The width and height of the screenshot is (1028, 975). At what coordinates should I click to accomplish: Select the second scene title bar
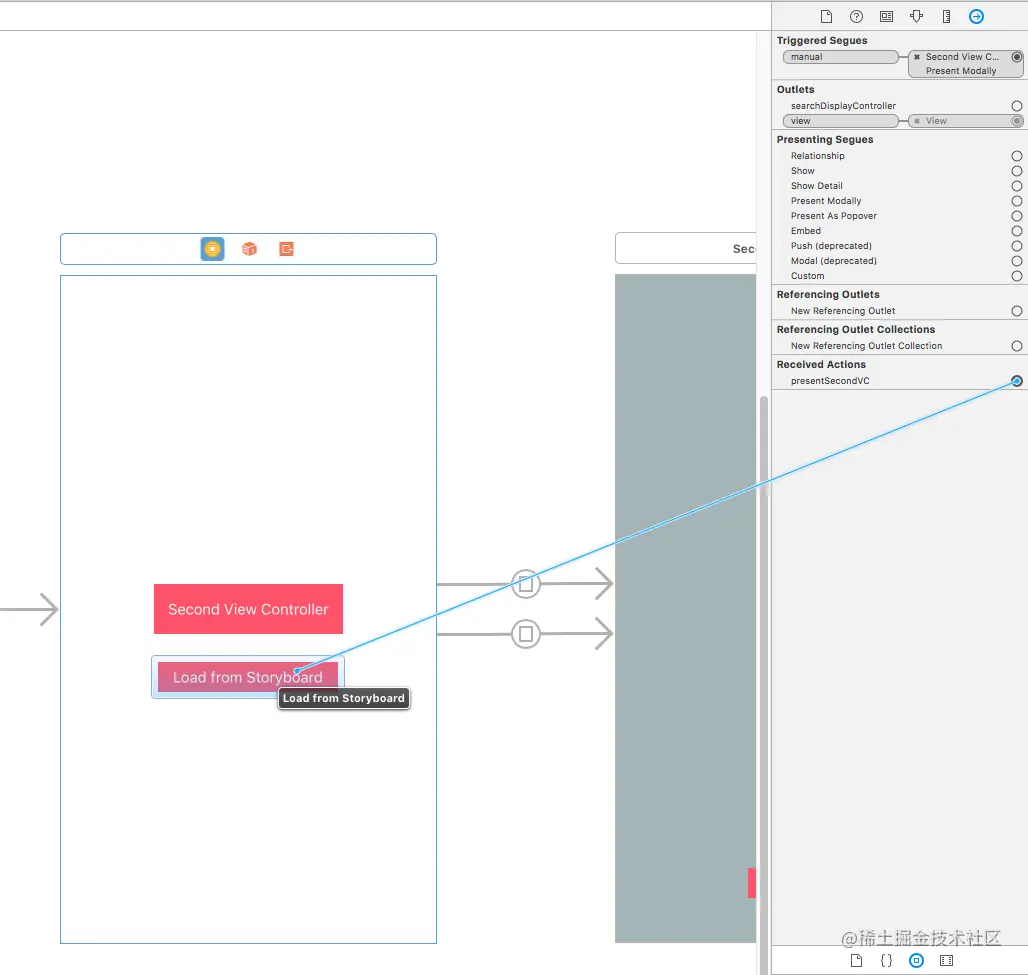[x=685, y=249]
